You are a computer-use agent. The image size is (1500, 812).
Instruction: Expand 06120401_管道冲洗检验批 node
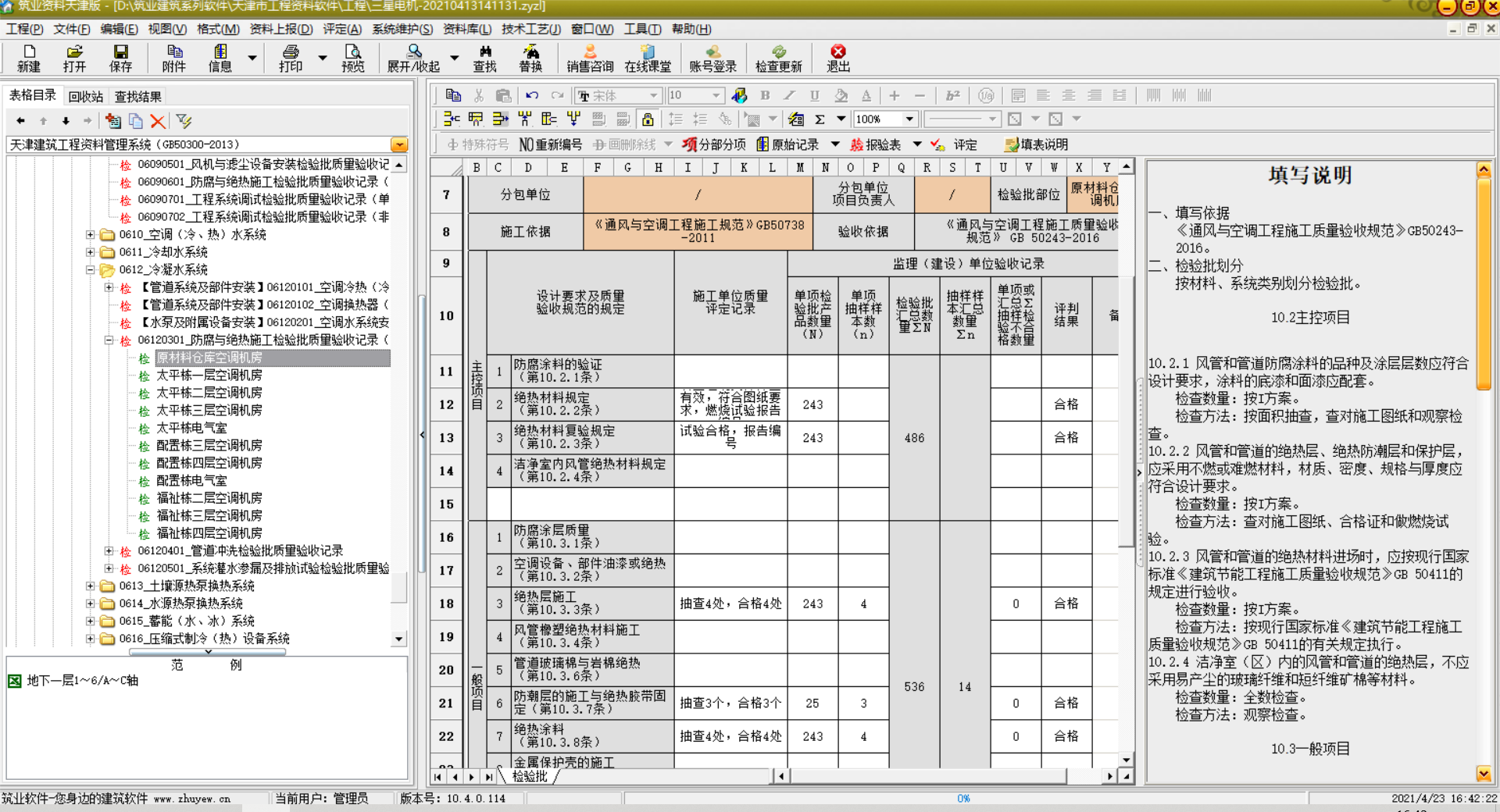109,550
